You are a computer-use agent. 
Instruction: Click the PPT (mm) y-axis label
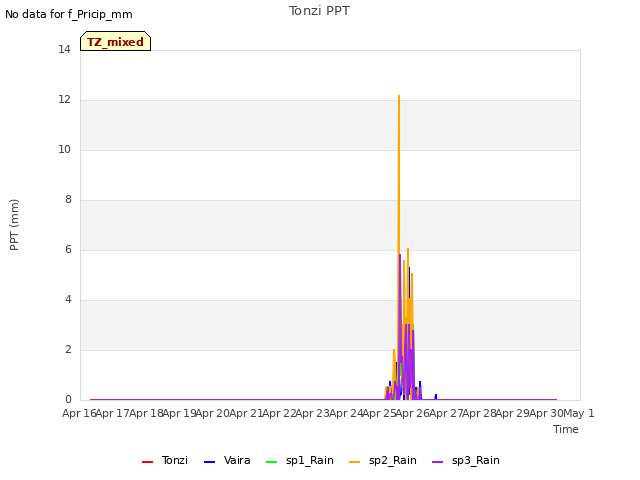(14, 225)
